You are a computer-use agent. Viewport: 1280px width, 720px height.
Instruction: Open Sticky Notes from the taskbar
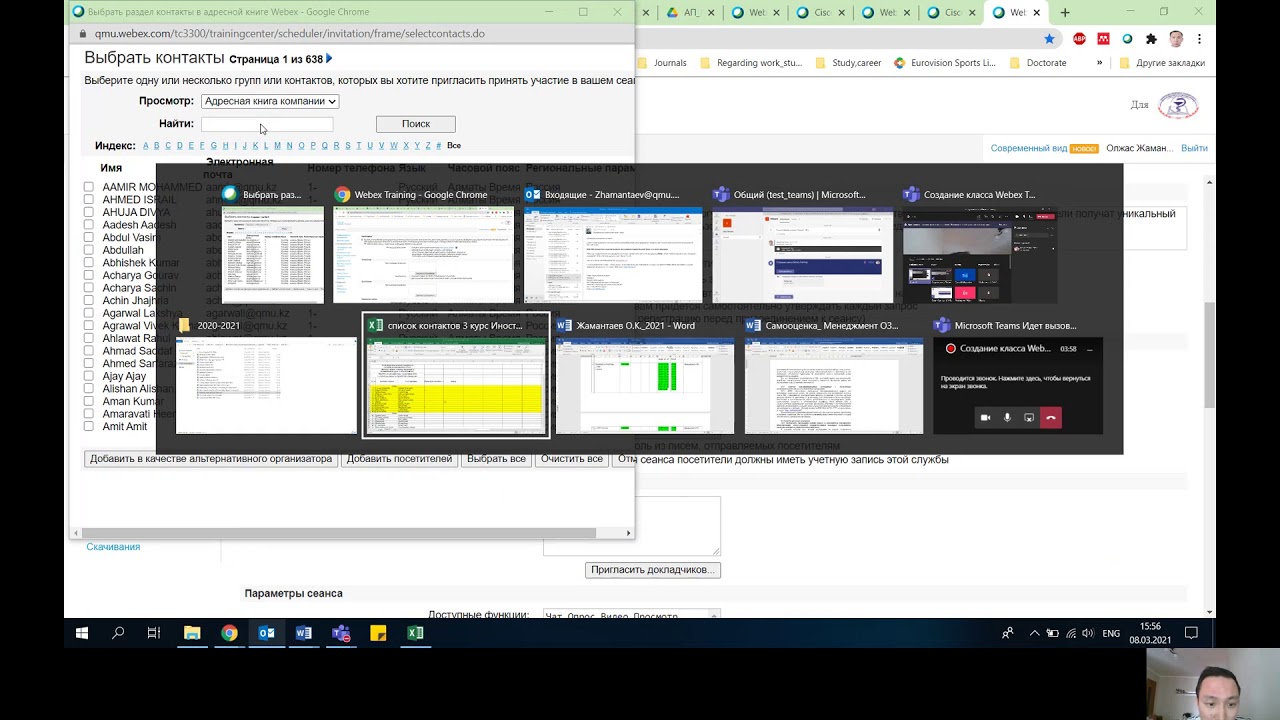[x=378, y=633]
